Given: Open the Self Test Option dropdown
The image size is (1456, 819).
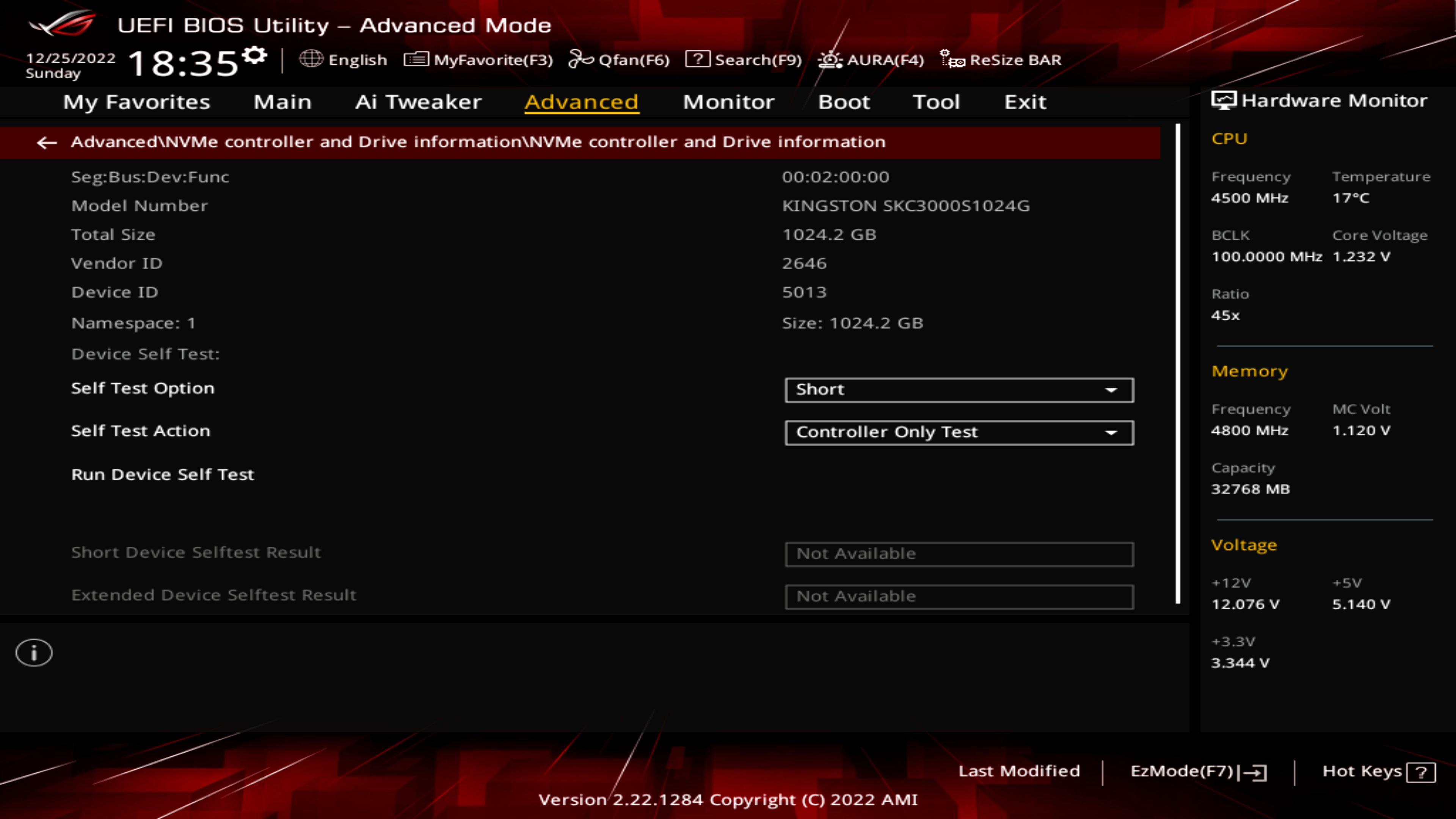Looking at the screenshot, I should (x=959, y=389).
